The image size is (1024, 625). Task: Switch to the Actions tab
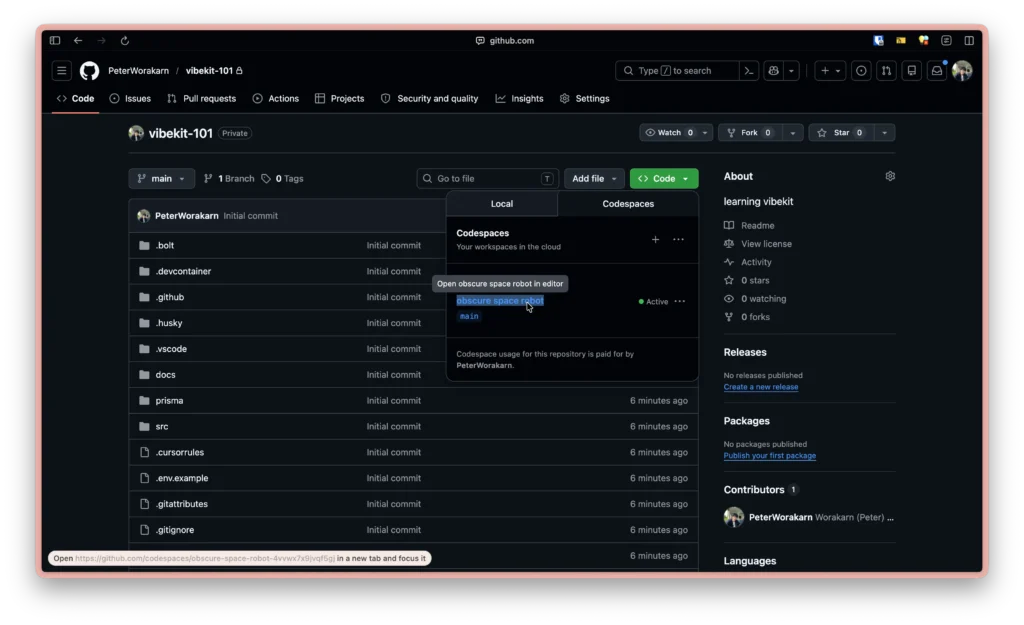276,99
